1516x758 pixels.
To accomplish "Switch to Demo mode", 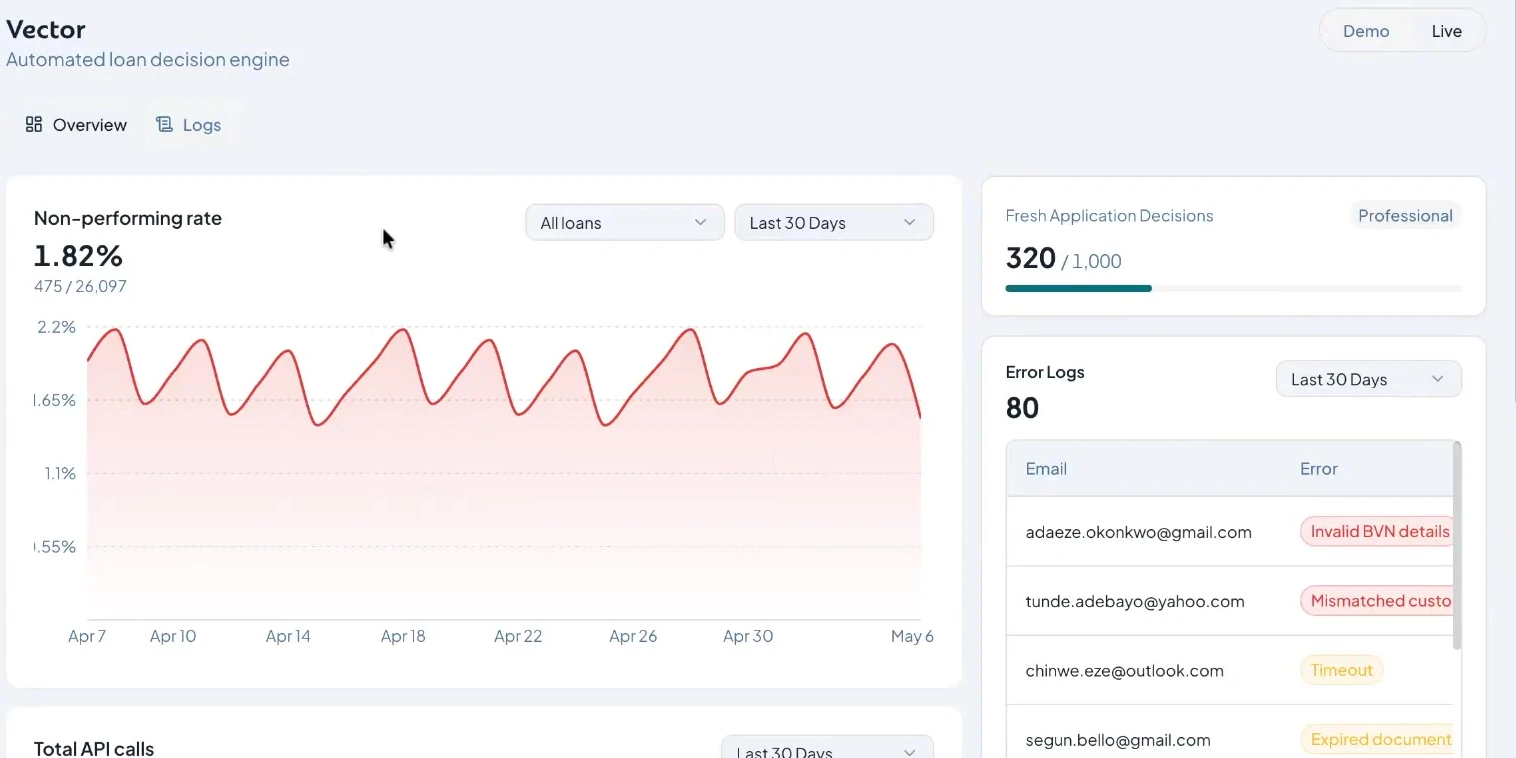I will click(1366, 31).
